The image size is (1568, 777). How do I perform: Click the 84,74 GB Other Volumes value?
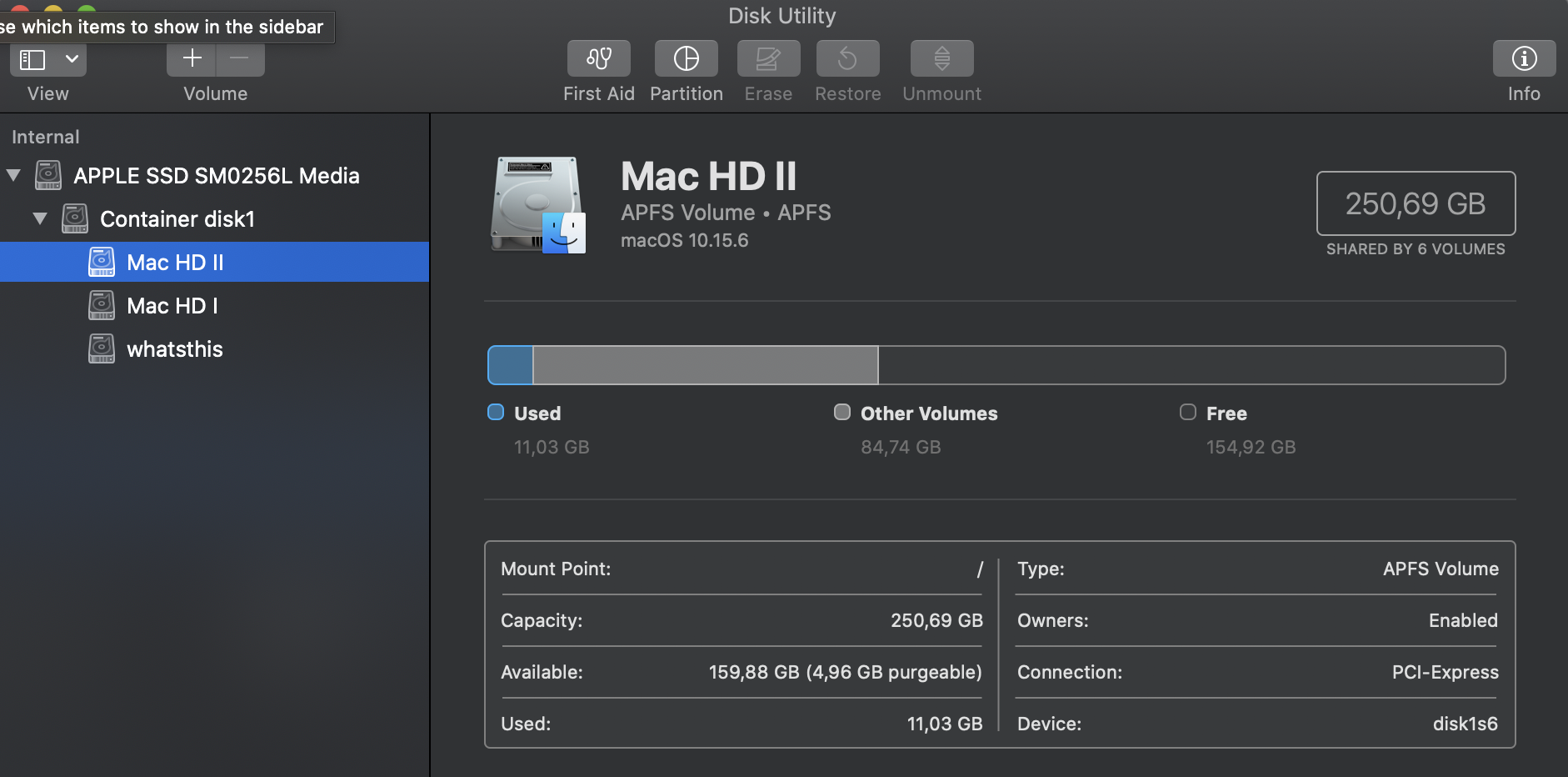(901, 447)
